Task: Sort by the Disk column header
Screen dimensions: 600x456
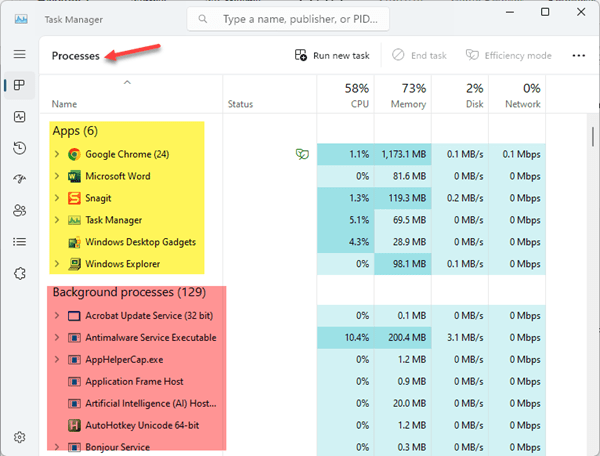Action: 460,94
